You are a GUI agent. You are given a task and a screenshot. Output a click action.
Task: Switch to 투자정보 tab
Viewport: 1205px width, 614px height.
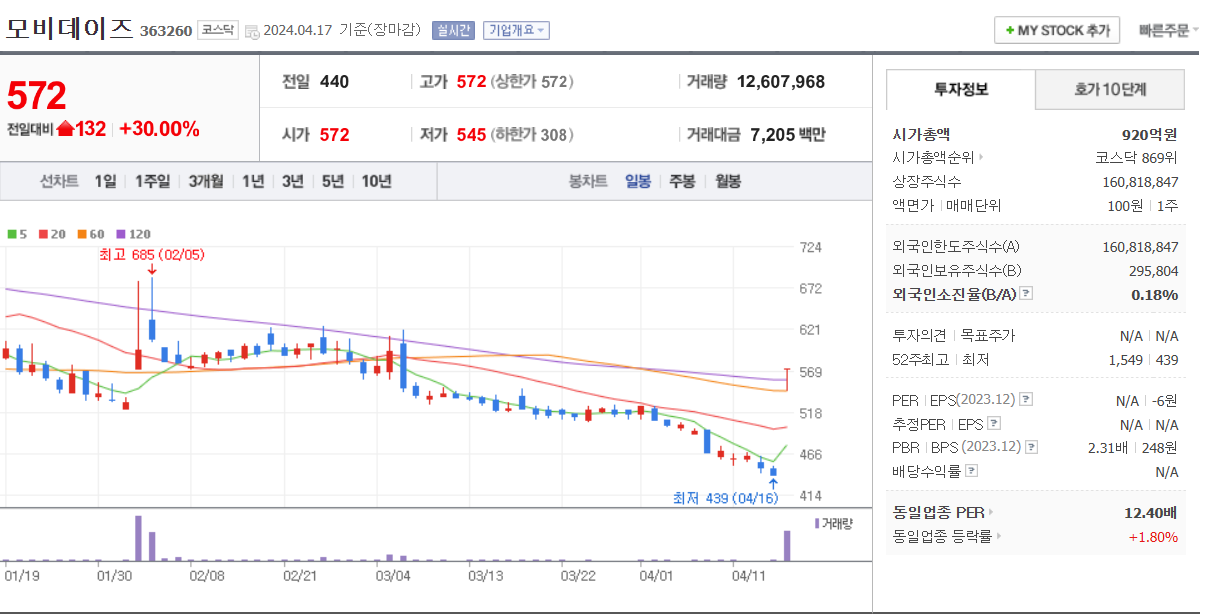(x=961, y=89)
